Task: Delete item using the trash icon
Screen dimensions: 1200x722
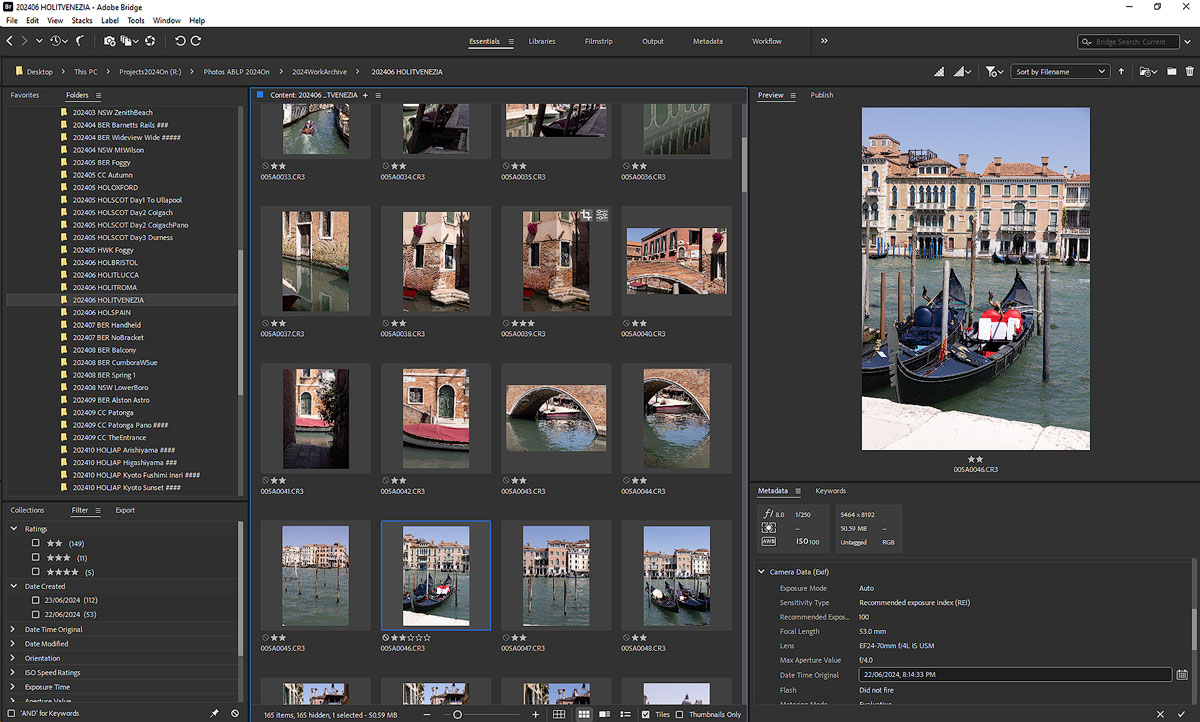Action: tap(1189, 72)
